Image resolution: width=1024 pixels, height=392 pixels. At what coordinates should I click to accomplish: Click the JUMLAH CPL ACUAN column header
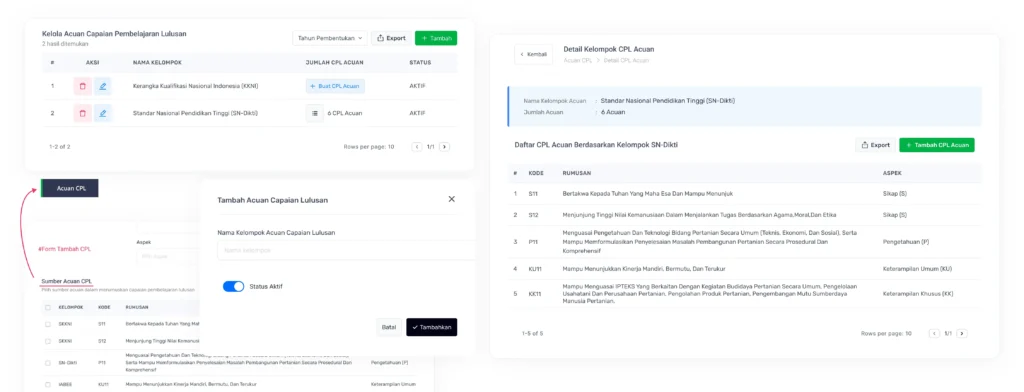[x=334, y=63]
